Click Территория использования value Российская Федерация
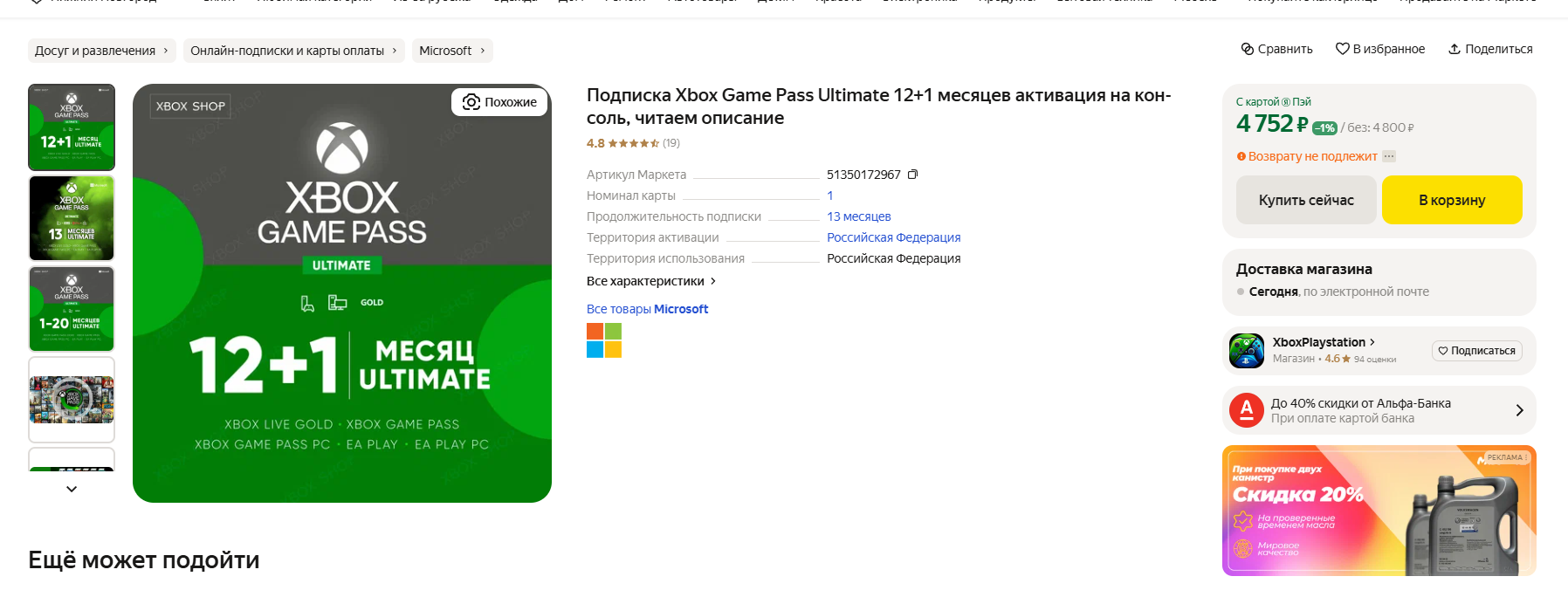The width and height of the screenshot is (1568, 597). pos(893,258)
